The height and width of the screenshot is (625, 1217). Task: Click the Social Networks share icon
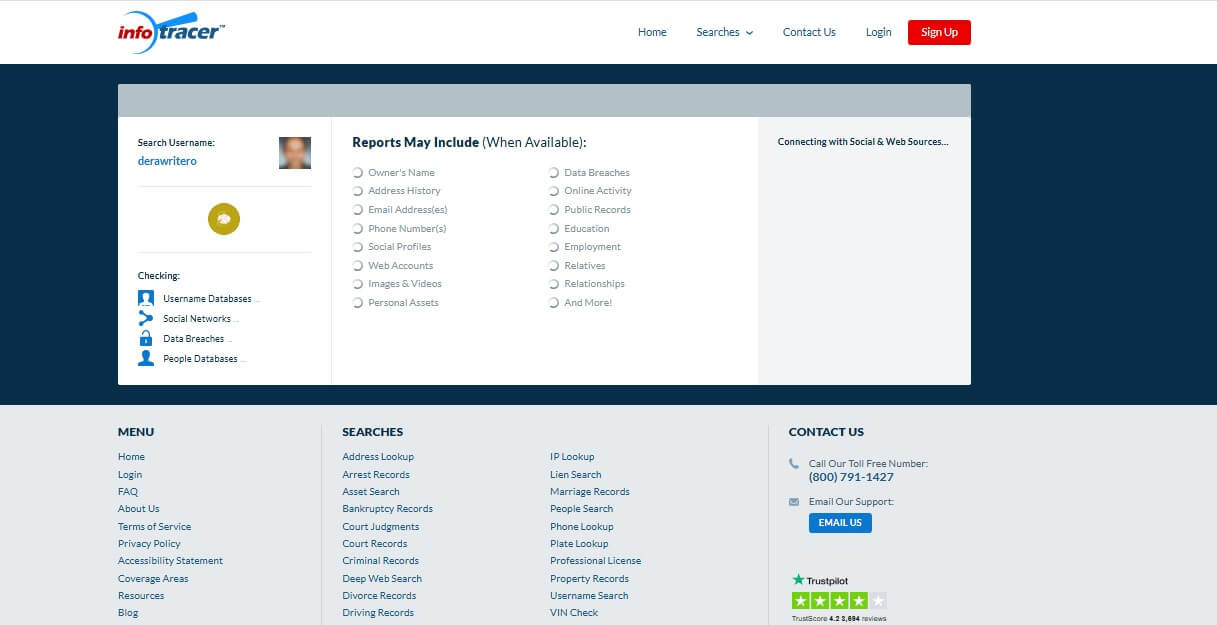click(x=146, y=319)
